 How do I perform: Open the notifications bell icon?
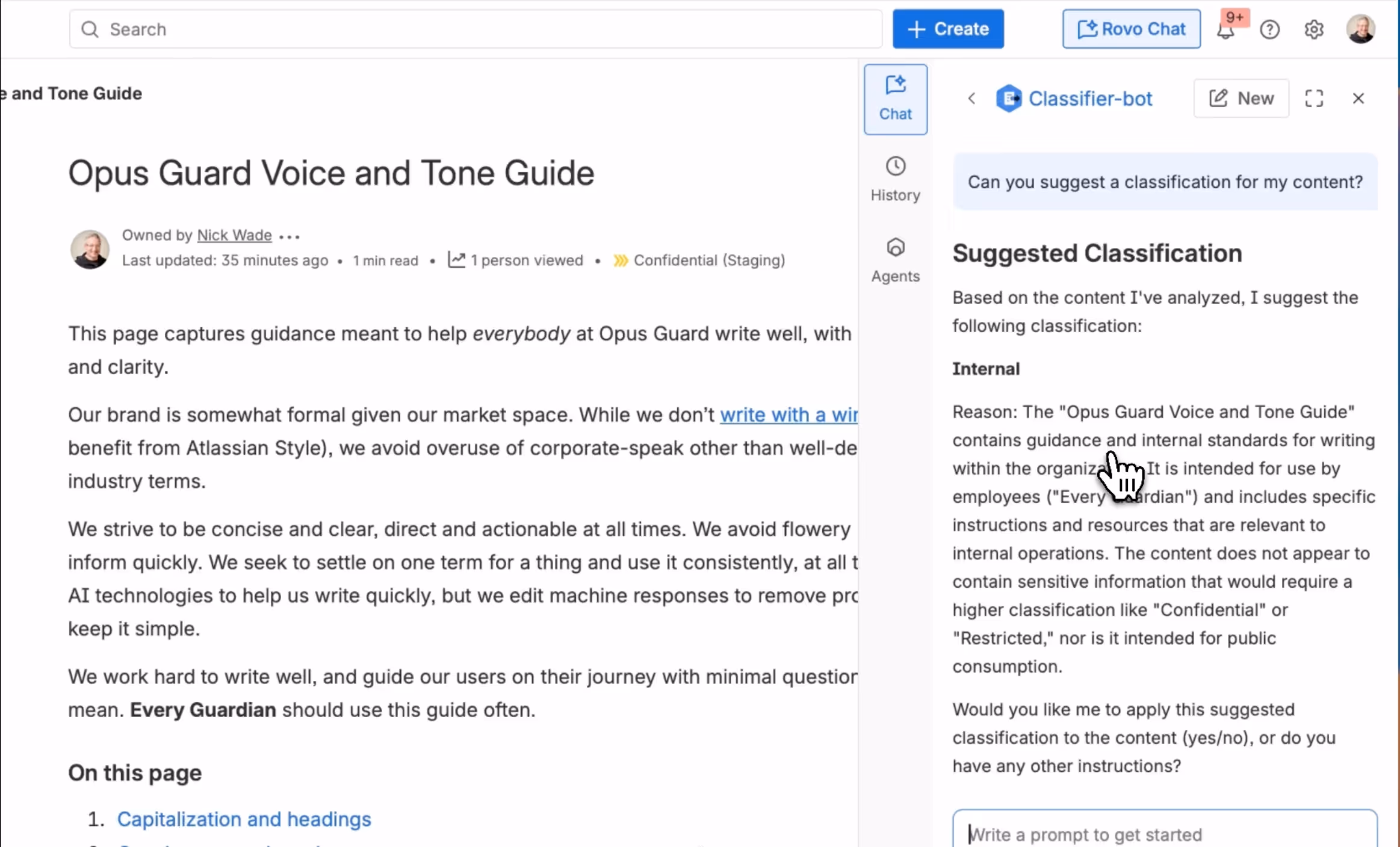coord(1226,29)
